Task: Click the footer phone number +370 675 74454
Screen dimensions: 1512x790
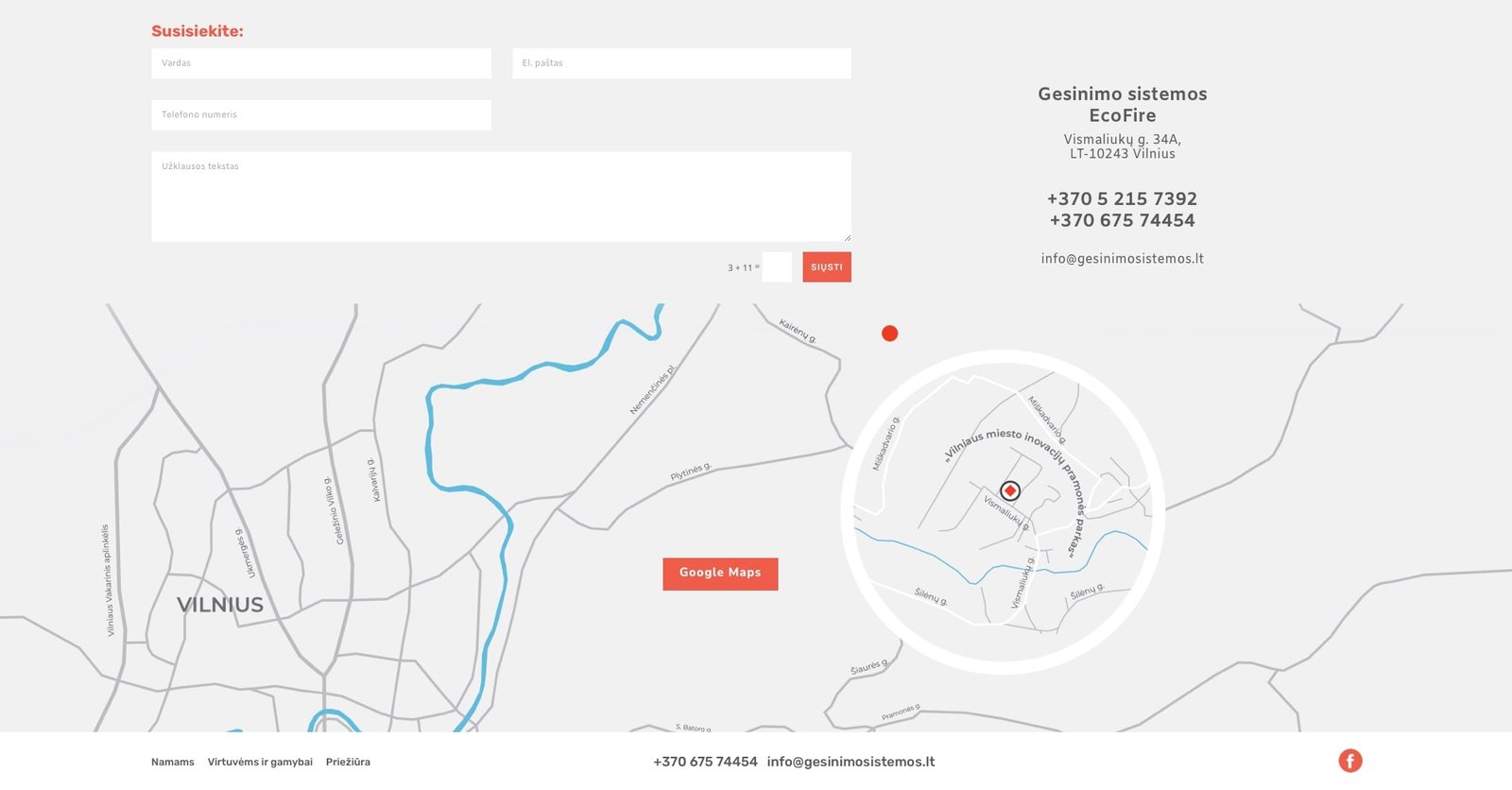Action: coord(705,762)
